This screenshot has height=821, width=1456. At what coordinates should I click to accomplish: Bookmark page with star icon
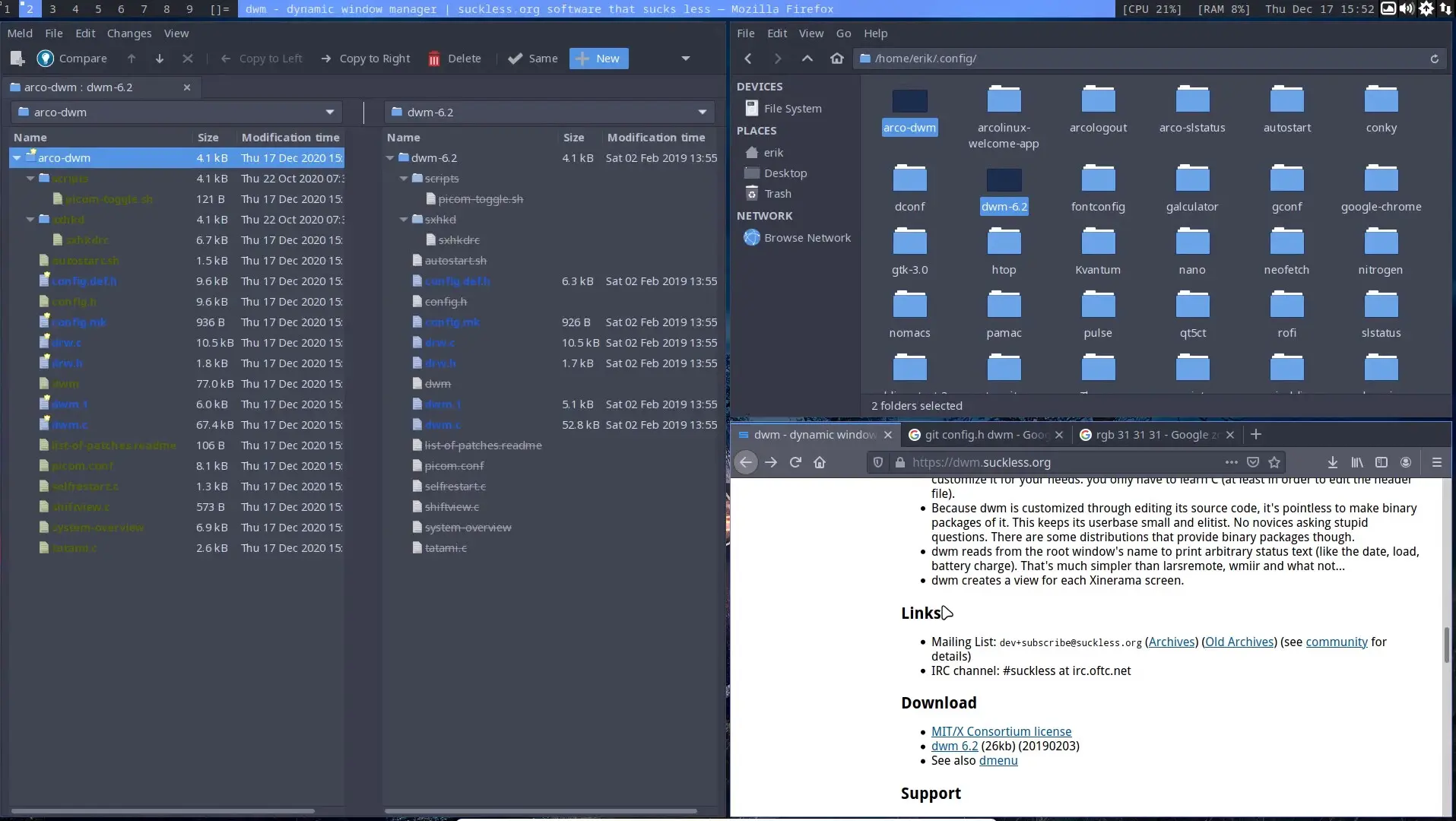click(1274, 462)
